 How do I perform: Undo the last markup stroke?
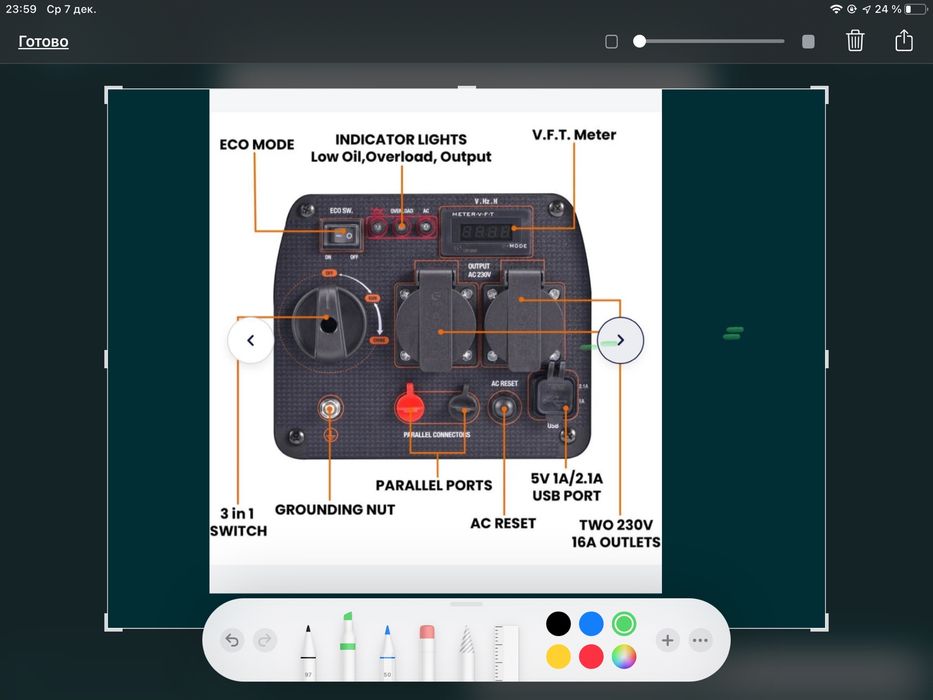(232, 640)
